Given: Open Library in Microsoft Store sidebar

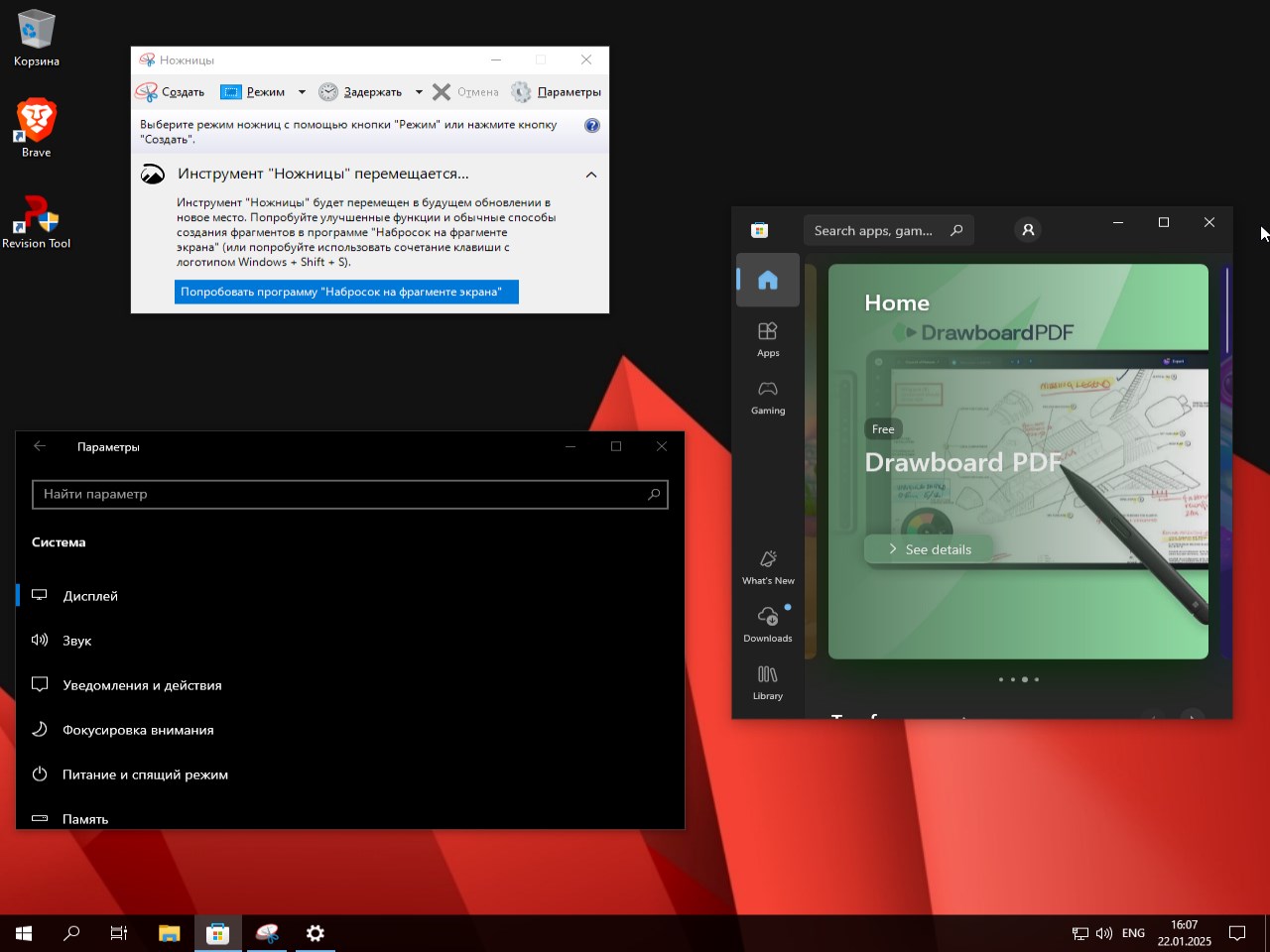Looking at the screenshot, I should coord(768,682).
